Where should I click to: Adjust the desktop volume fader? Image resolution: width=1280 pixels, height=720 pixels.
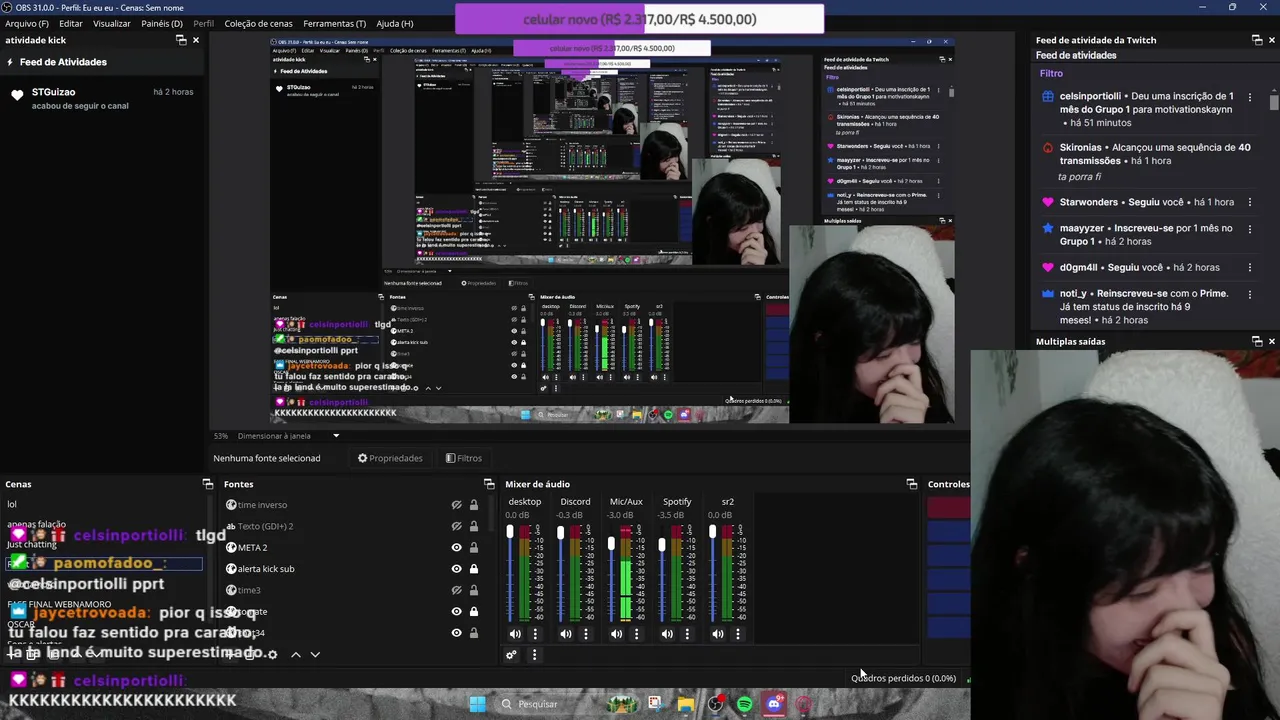pyautogui.click(x=510, y=533)
